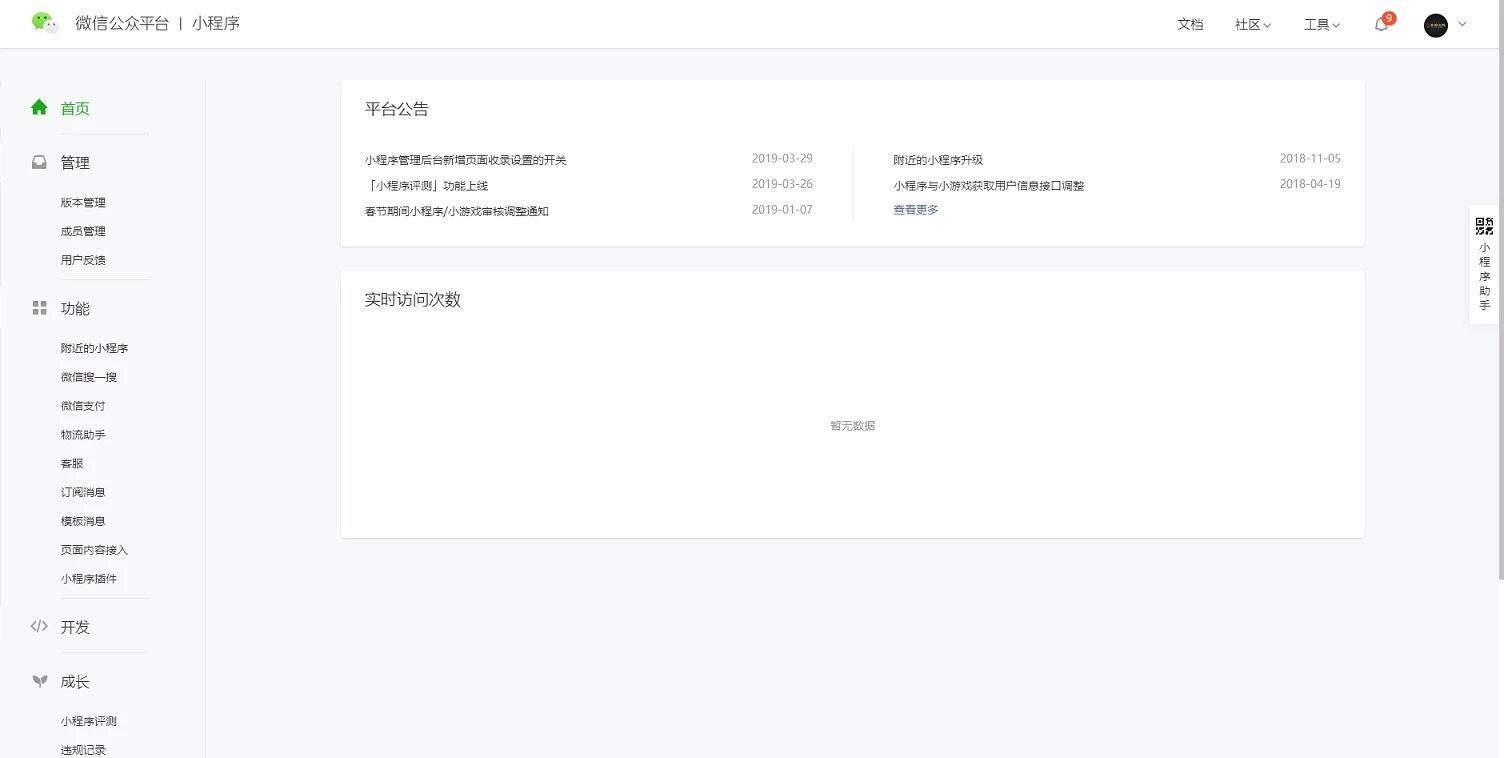Select the 管理 section in sidebar
This screenshot has height=758, width=1504.
75,163
